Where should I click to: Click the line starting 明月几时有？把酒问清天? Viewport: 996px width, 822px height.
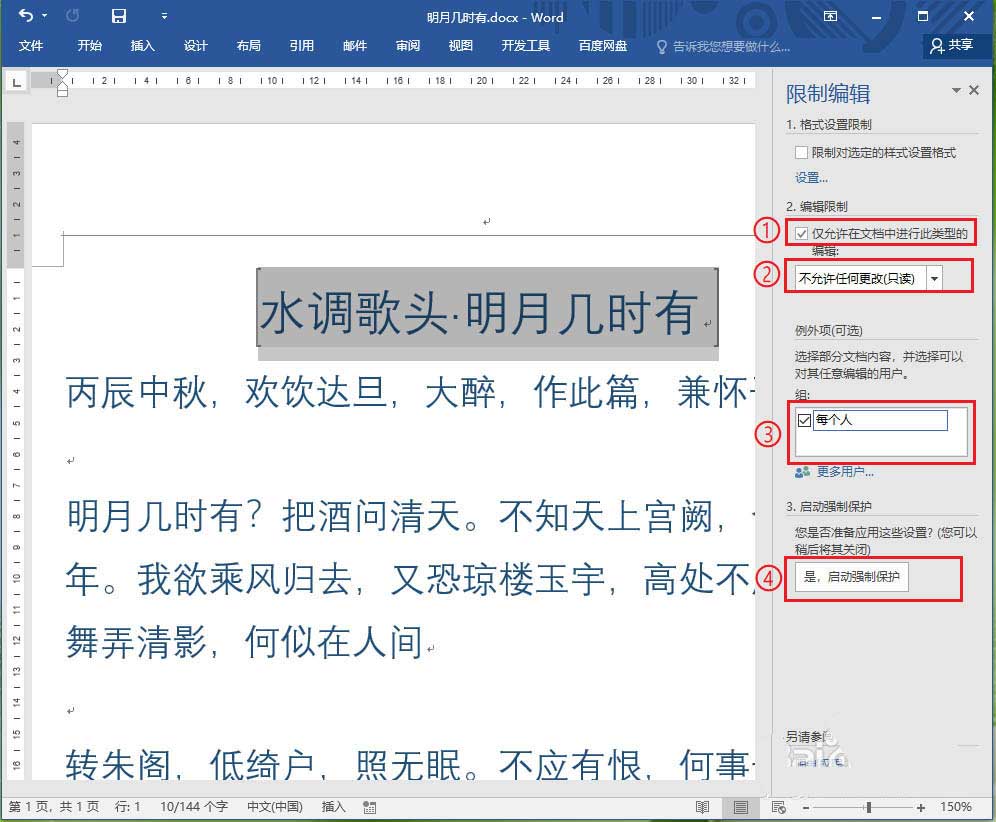[x=410, y=516]
